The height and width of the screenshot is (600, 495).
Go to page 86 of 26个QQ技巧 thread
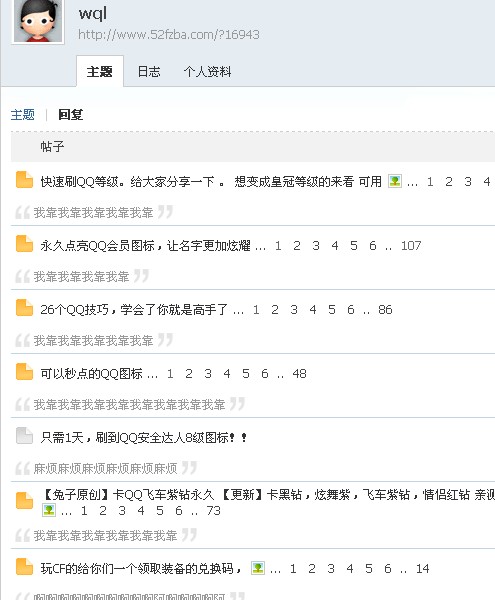click(385, 309)
